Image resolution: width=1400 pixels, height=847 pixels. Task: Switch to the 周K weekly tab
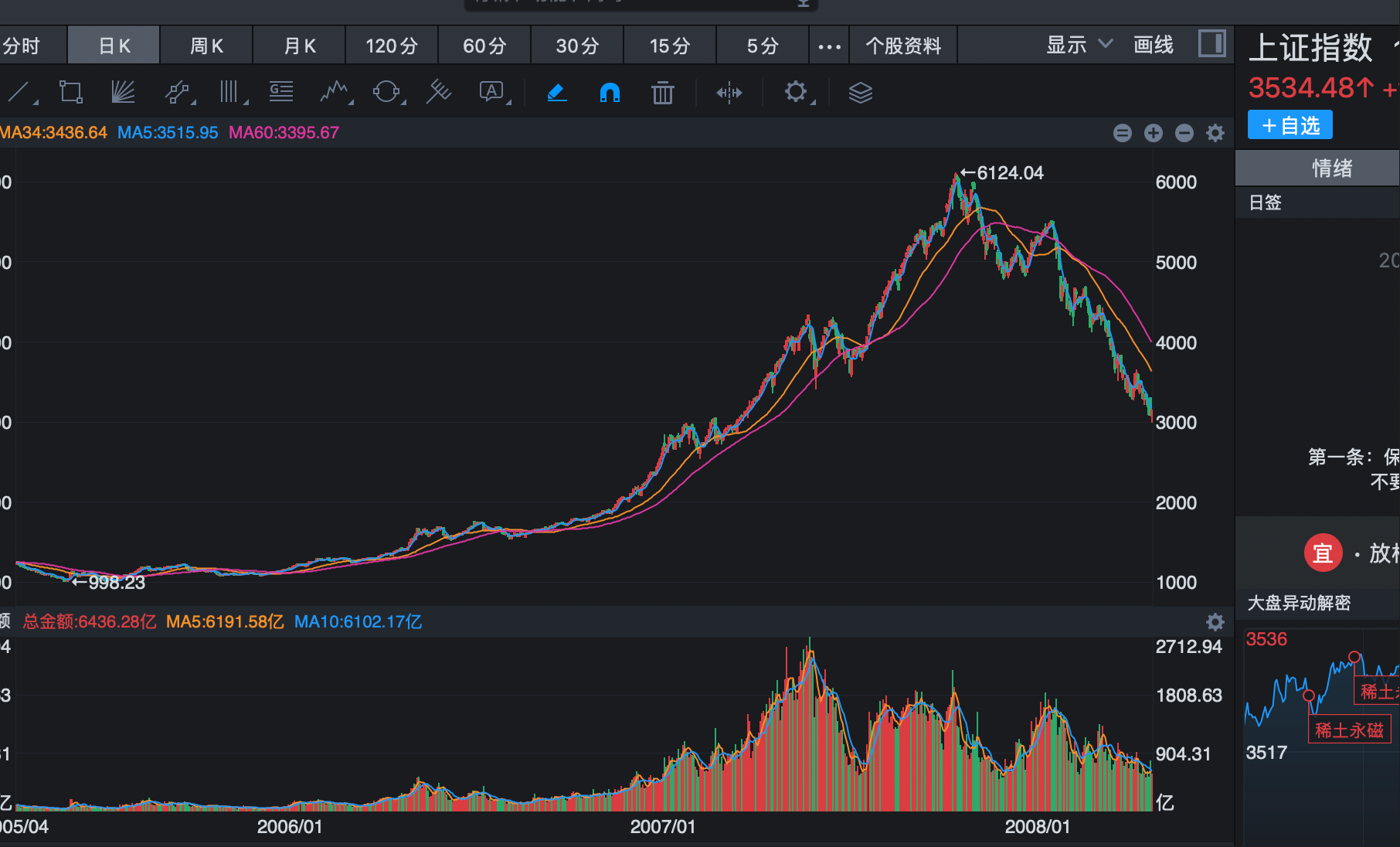pyautogui.click(x=206, y=46)
